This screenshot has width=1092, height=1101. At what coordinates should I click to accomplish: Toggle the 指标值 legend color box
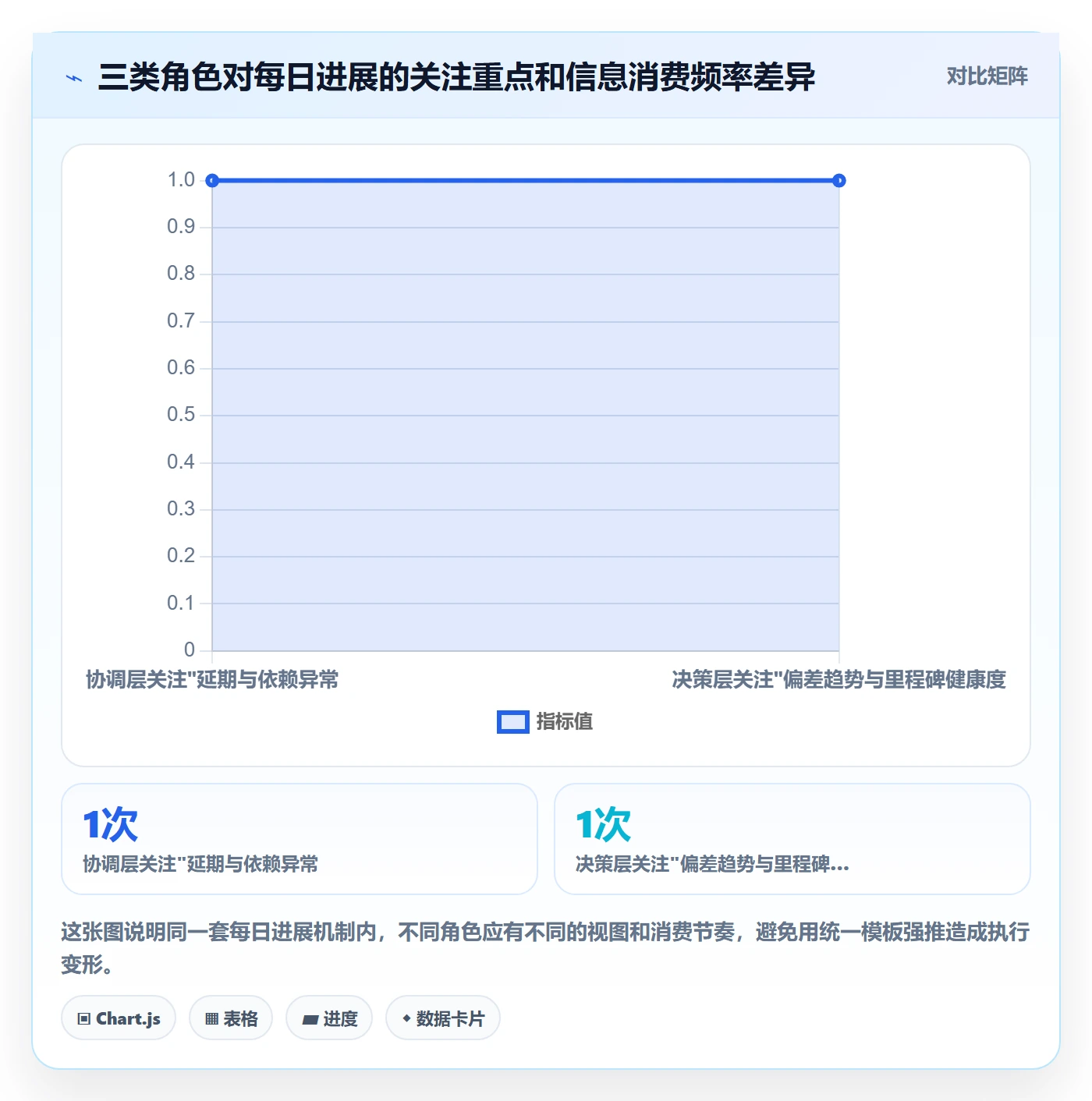[512, 722]
